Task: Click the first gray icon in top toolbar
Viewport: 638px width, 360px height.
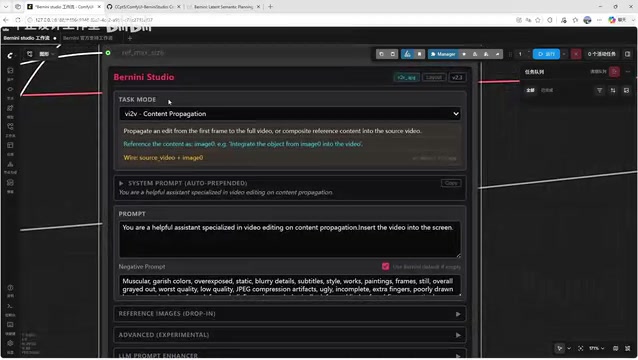Action: pos(381,54)
